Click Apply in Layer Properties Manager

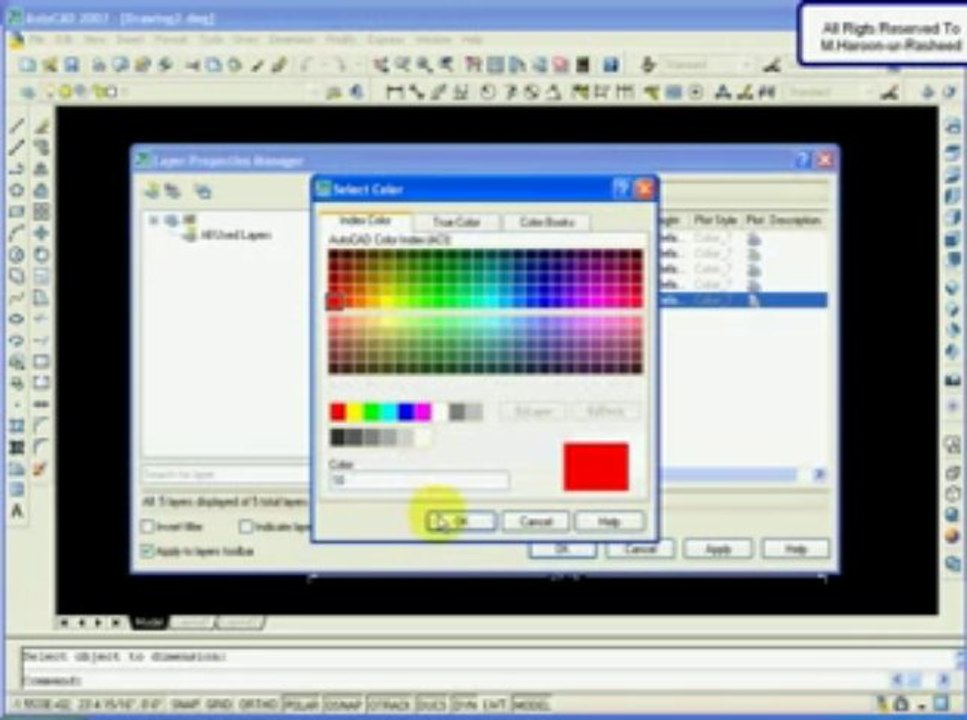tap(718, 548)
